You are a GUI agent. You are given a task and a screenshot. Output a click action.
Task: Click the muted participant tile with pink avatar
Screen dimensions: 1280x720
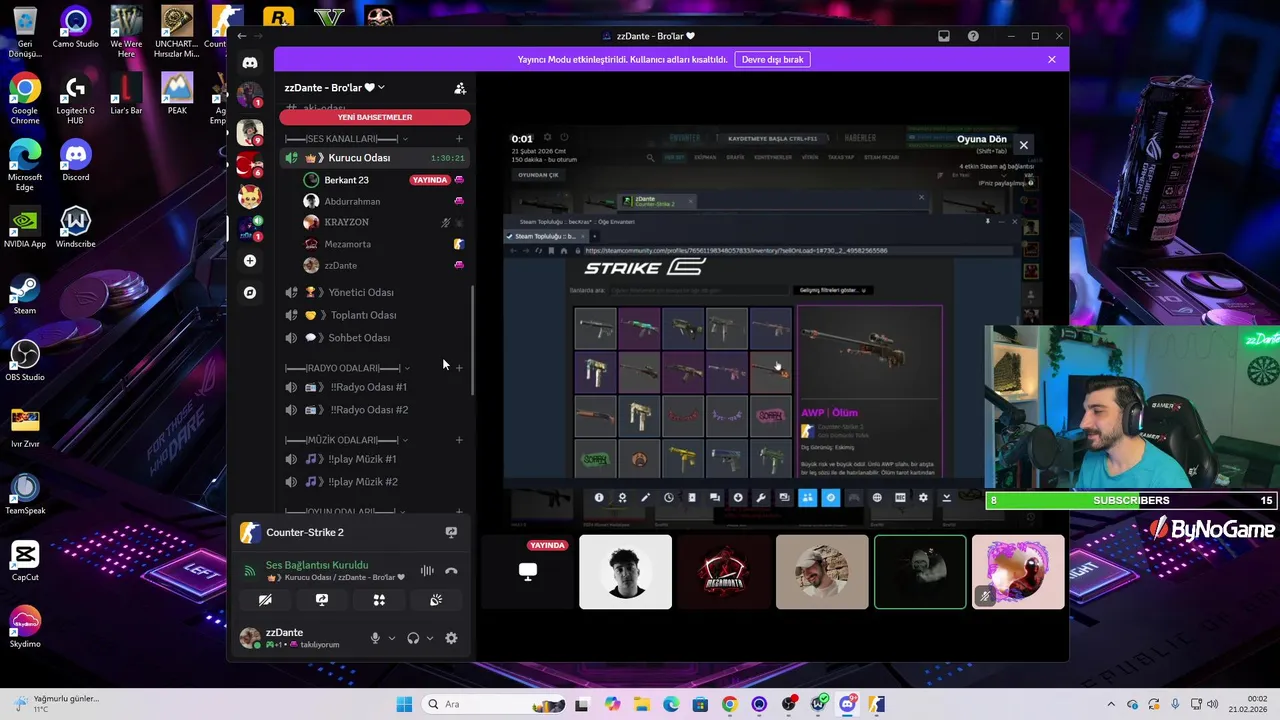1018,572
